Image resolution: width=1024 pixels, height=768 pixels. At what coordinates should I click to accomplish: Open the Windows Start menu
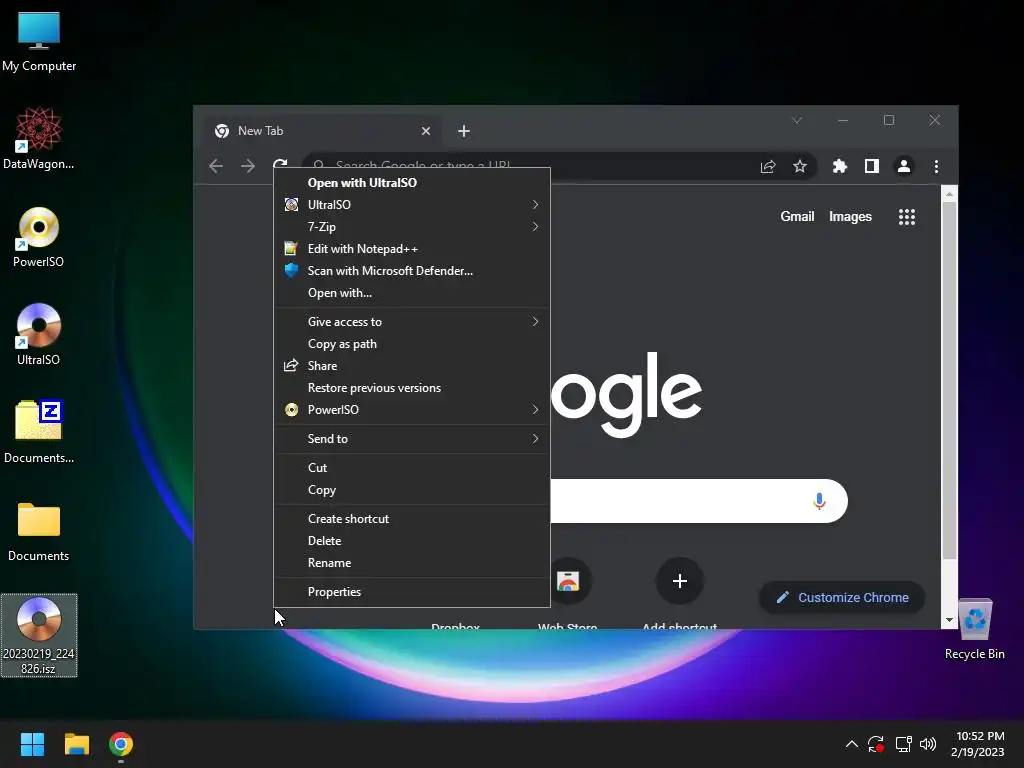32,744
